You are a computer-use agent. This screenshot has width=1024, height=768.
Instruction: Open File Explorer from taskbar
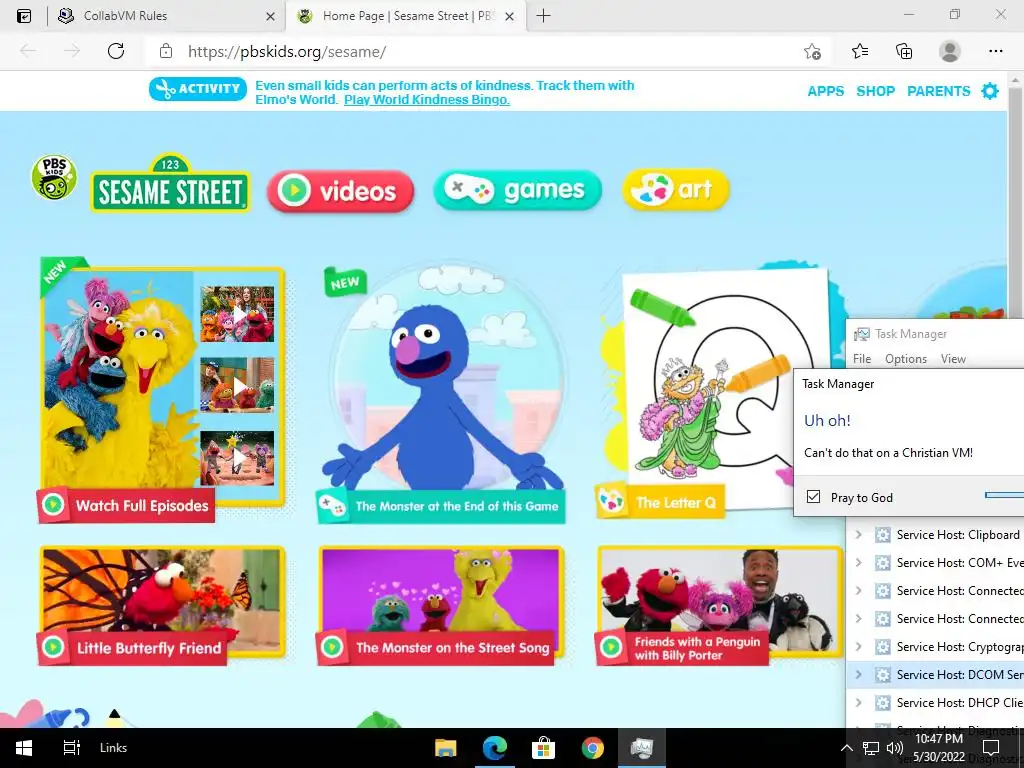pos(445,748)
